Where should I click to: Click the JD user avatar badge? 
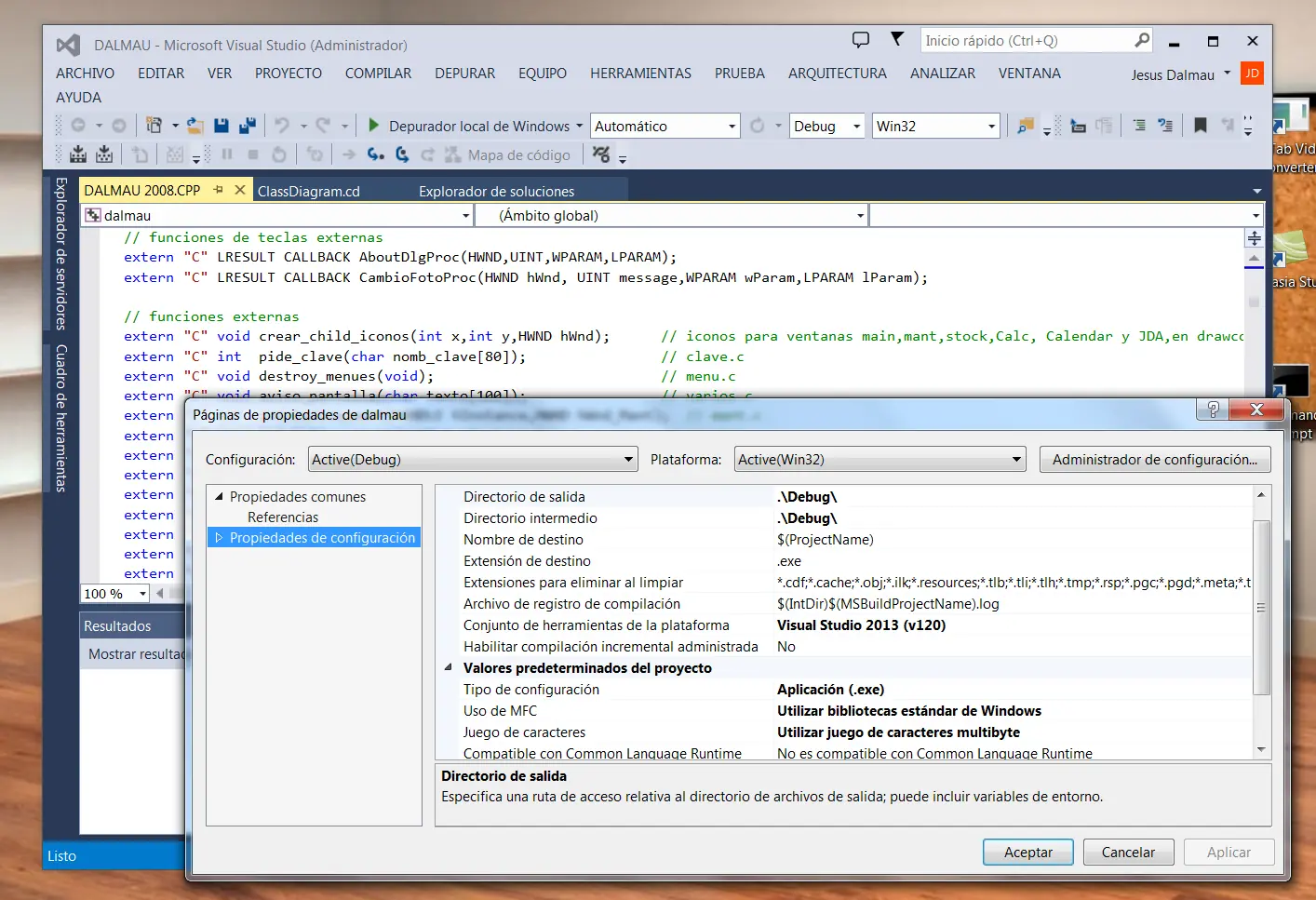coord(1252,73)
